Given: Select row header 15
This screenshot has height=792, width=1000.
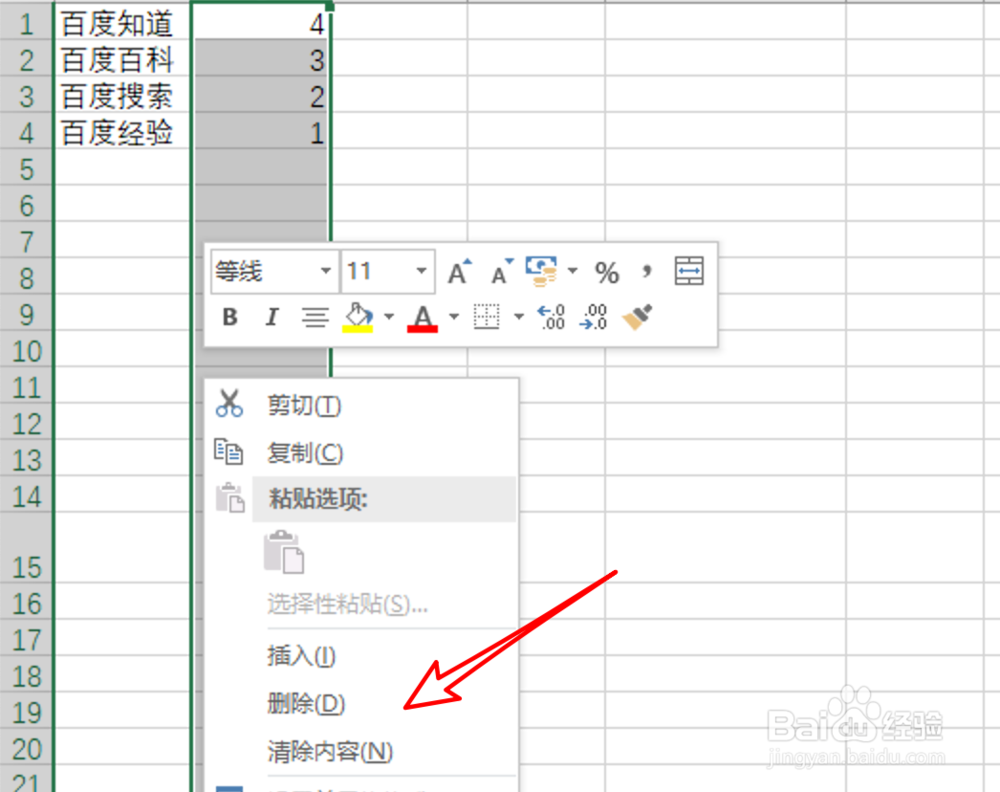Looking at the screenshot, I should point(26,548).
